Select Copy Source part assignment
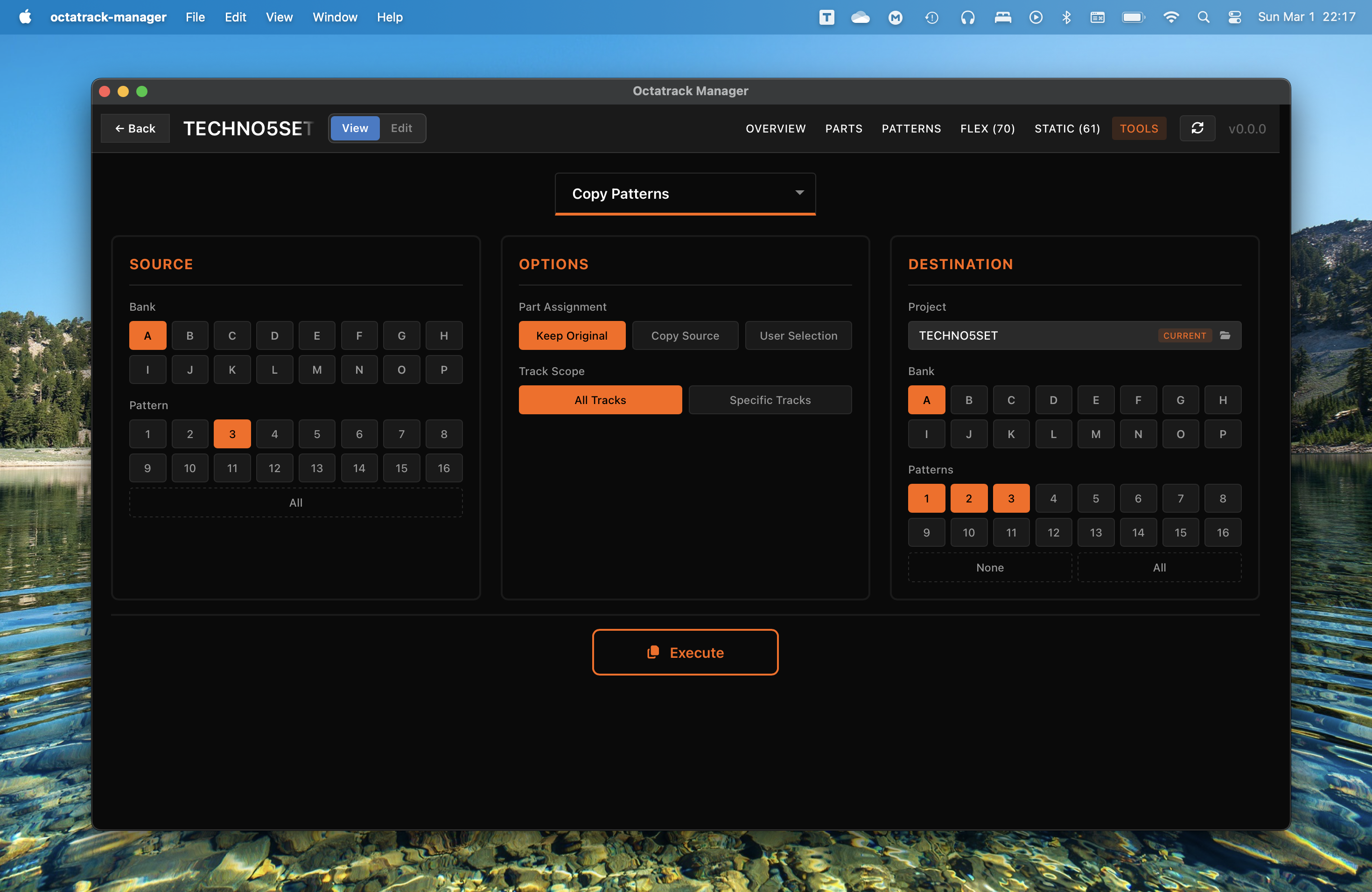 tap(685, 335)
